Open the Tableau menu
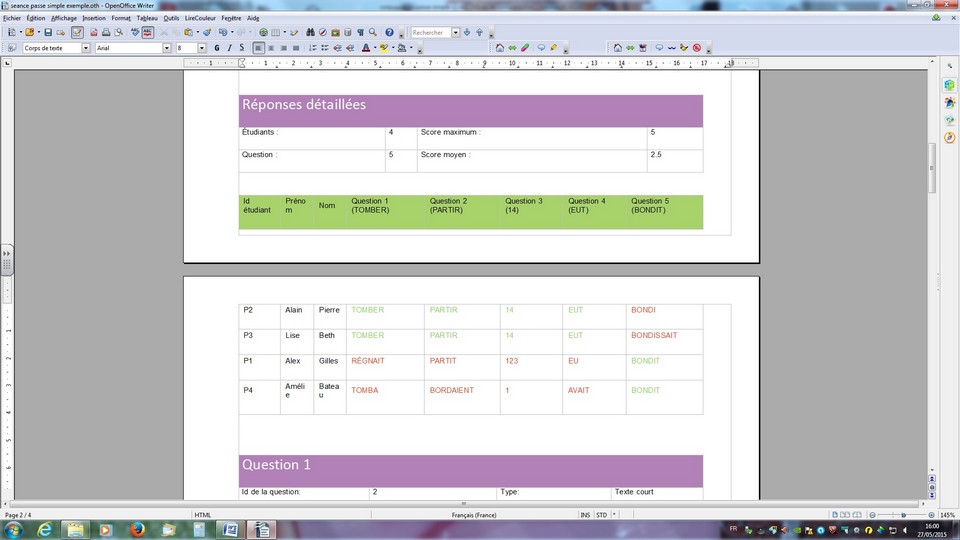This screenshot has height=540, width=960. (x=146, y=18)
